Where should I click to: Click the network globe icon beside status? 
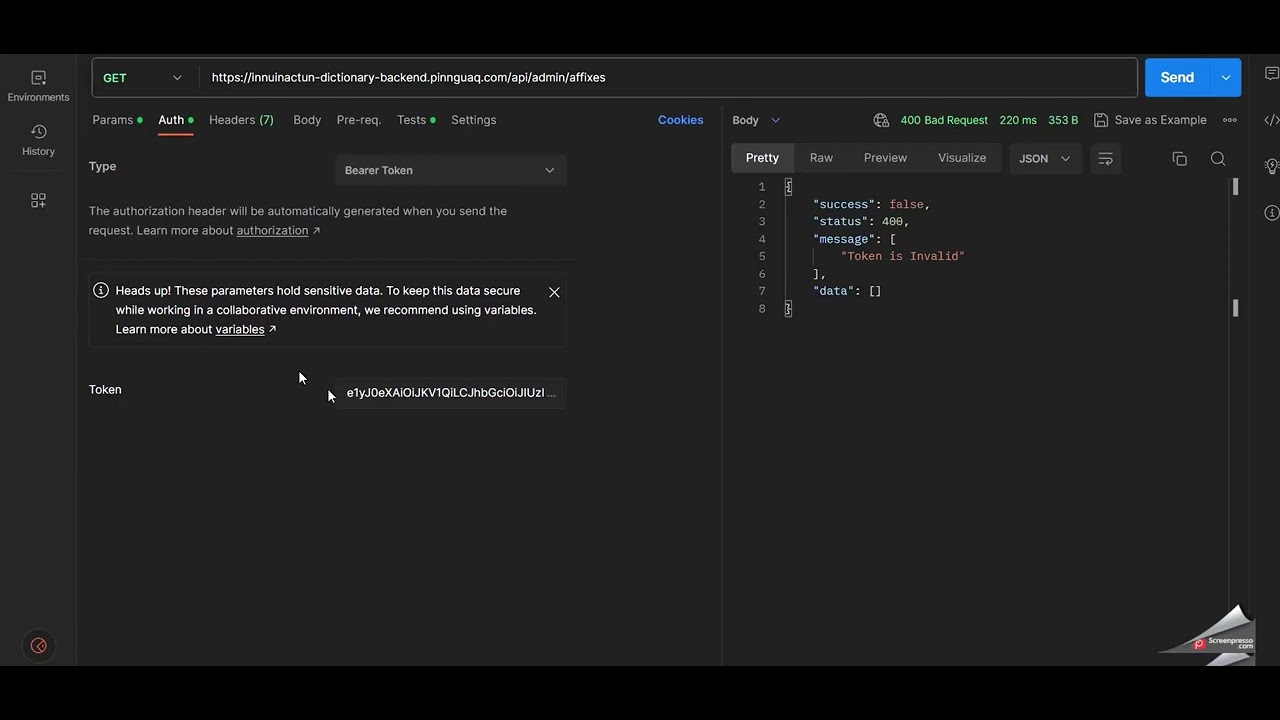tap(881, 120)
